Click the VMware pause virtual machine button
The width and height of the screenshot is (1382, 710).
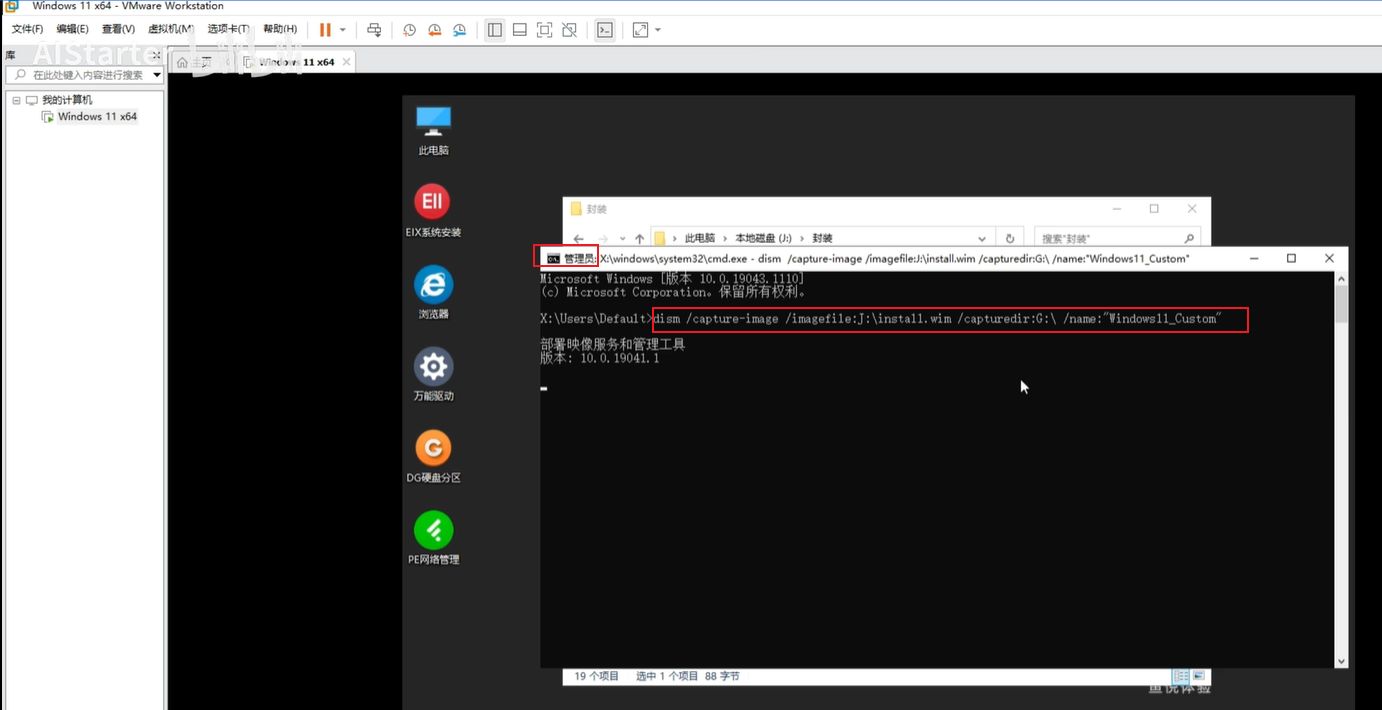coord(325,30)
